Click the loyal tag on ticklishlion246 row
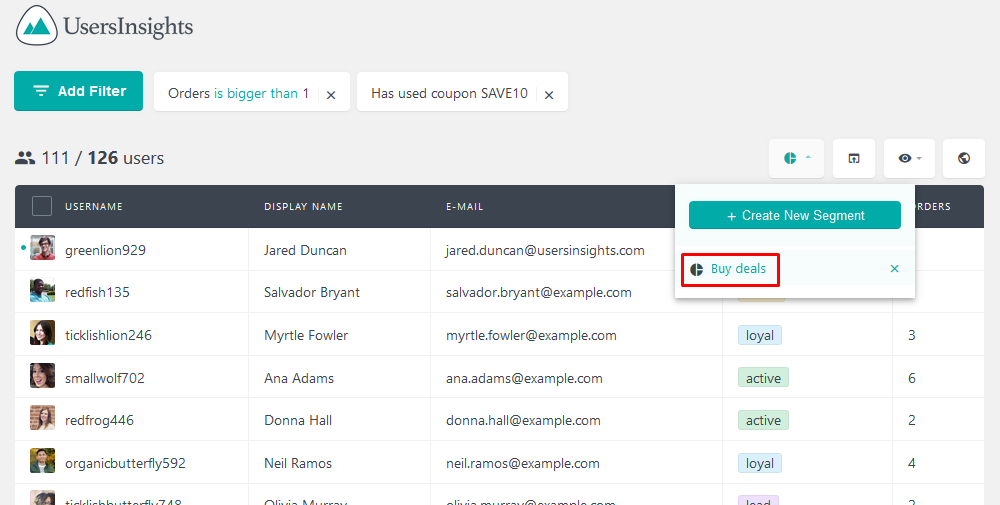1000x505 pixels. pos(760,335)
